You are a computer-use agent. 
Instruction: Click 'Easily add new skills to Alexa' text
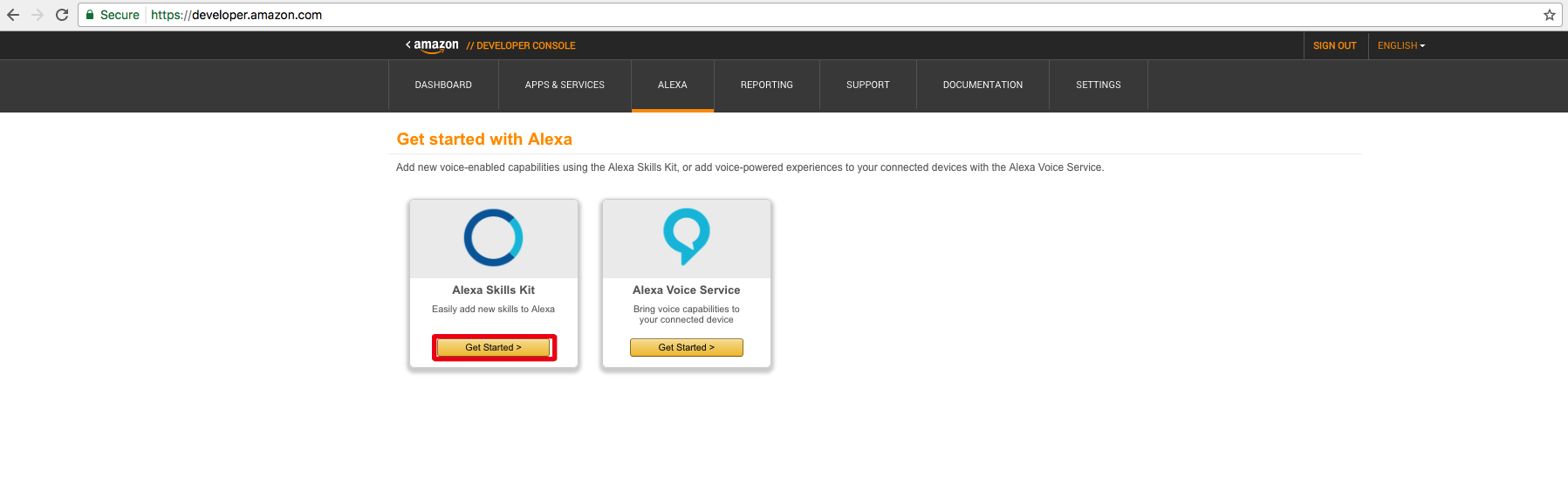[493, 309]
